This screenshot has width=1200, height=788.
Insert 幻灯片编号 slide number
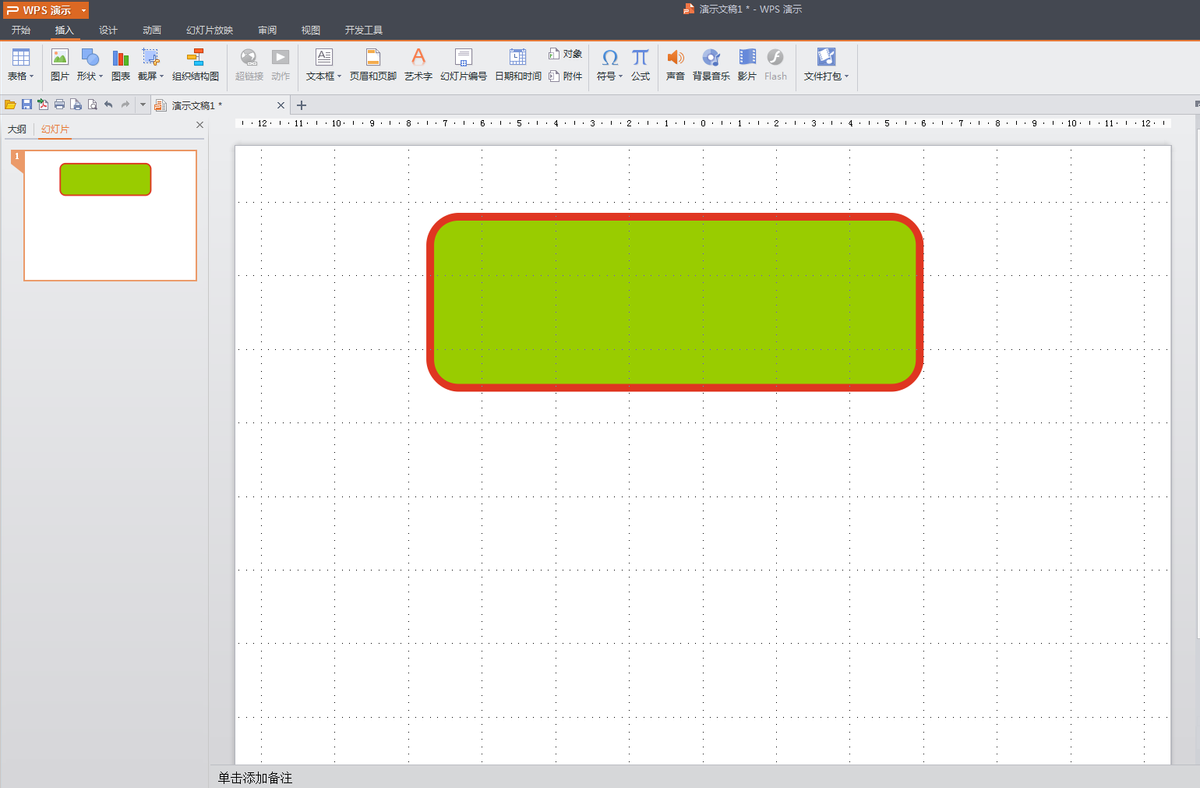463,59
